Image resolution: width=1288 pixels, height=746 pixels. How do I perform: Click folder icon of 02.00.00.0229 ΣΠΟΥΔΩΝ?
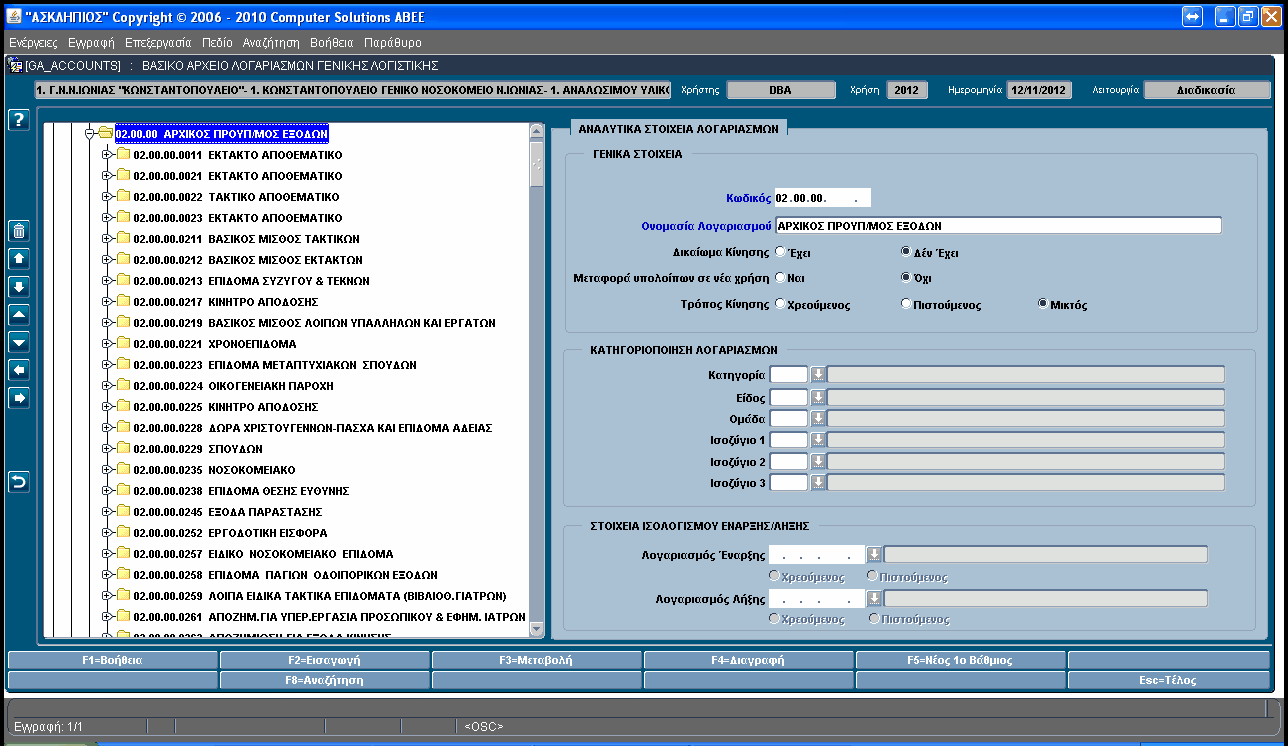124,449
